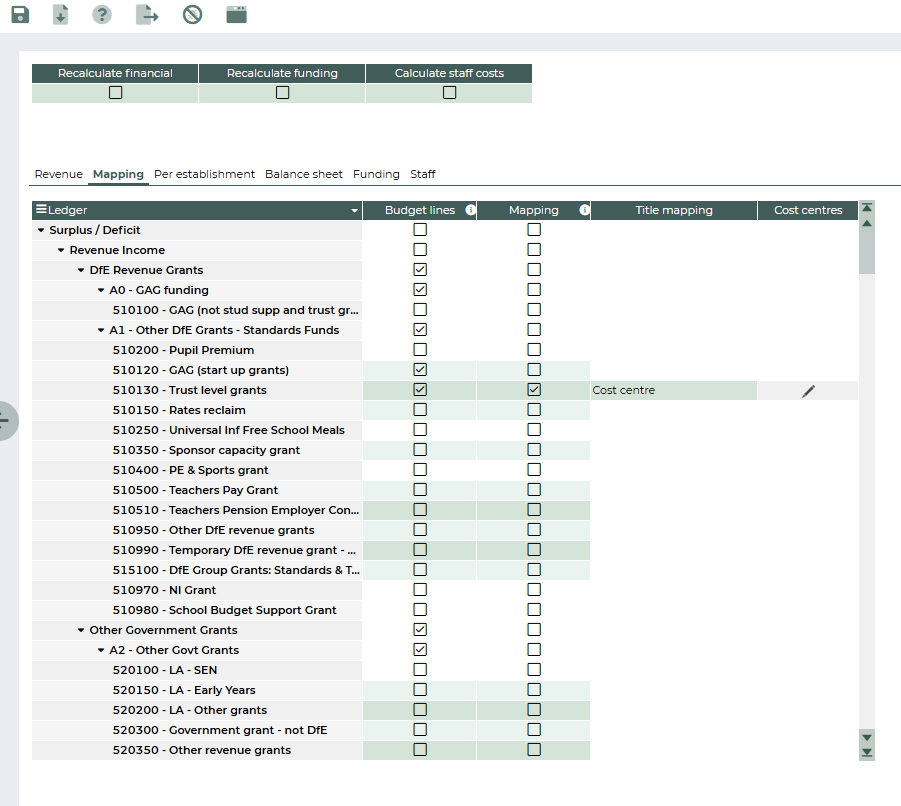Click the export document arrow icon

click(x=147, y=15)
